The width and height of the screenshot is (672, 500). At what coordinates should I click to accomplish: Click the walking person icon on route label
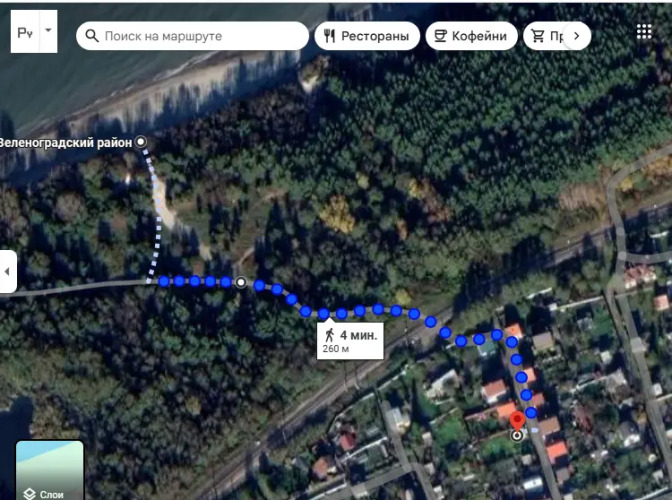click(329, 335)
